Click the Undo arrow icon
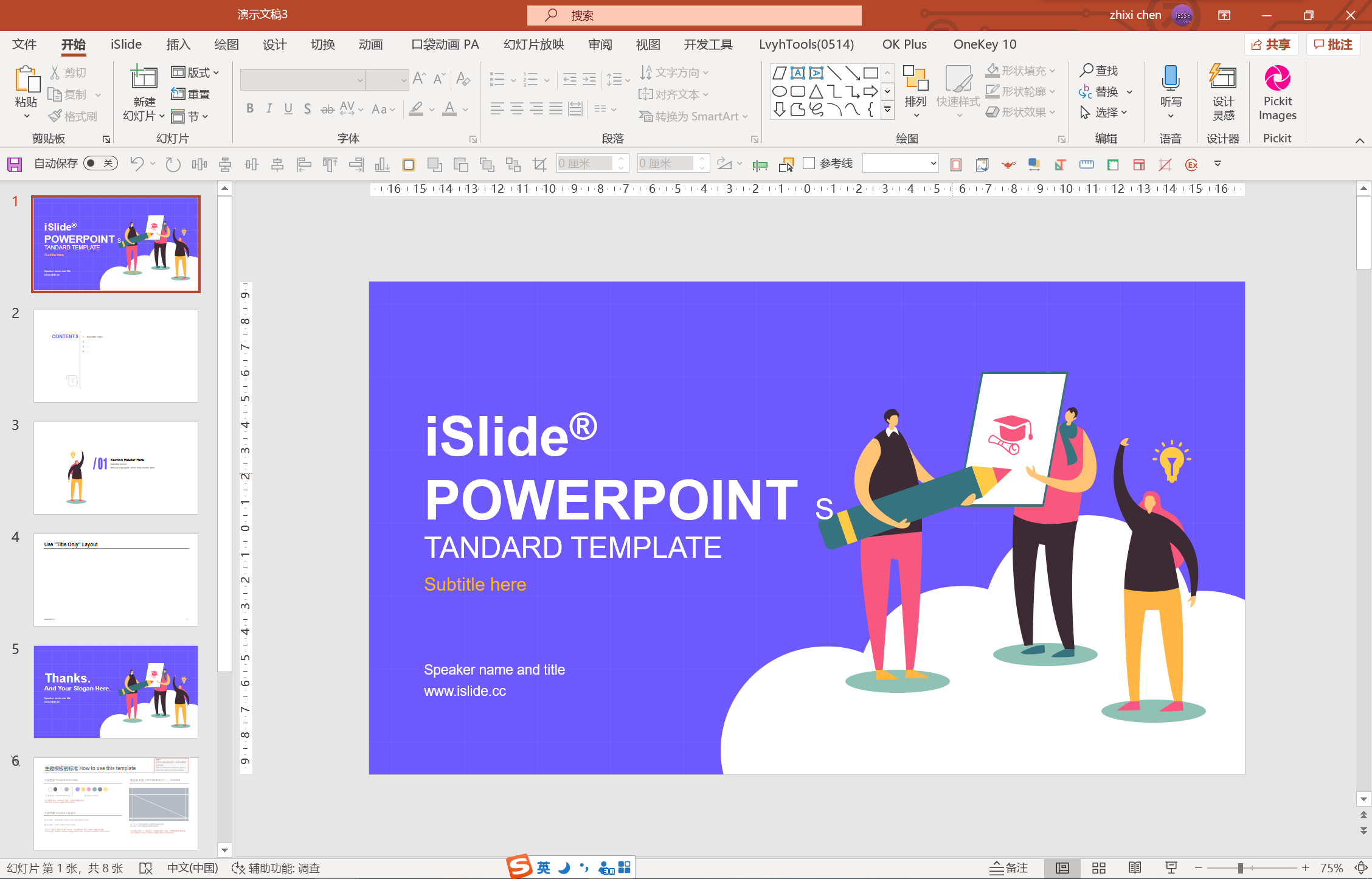The width and height of the screenshot is (1372, 879). (137, 164)
